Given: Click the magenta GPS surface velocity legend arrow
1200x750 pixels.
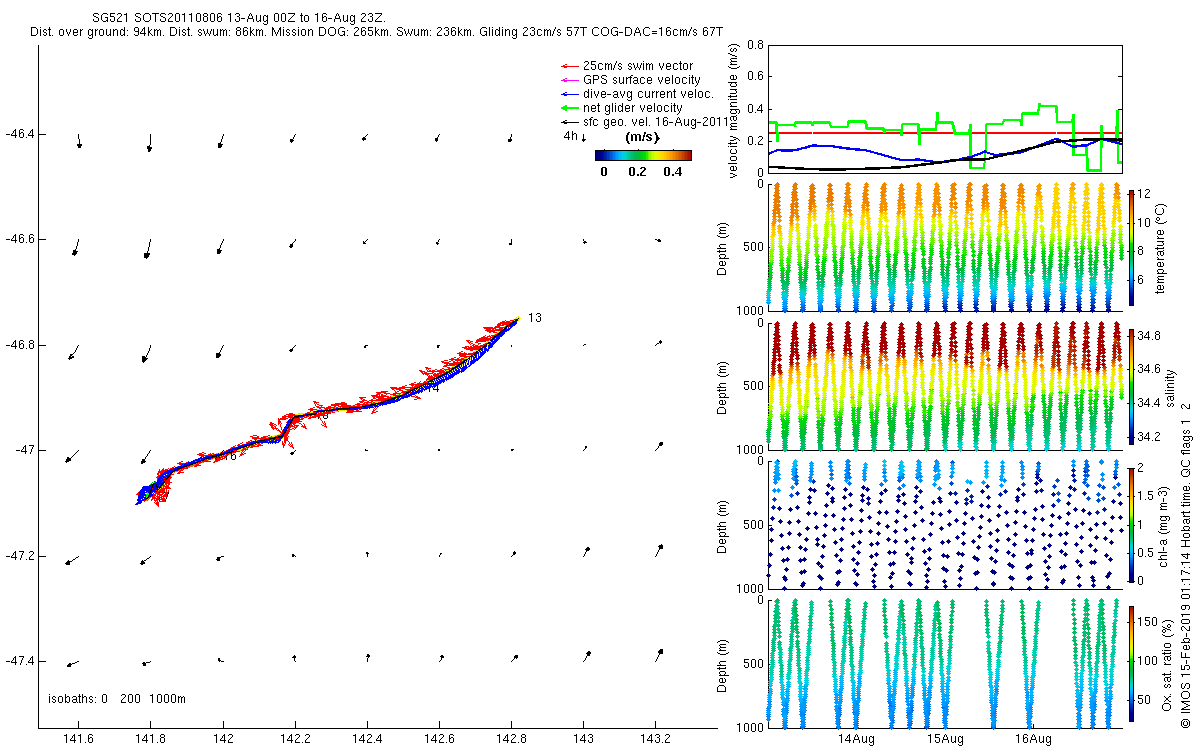Looking at the screenshot, I should 569,80.
